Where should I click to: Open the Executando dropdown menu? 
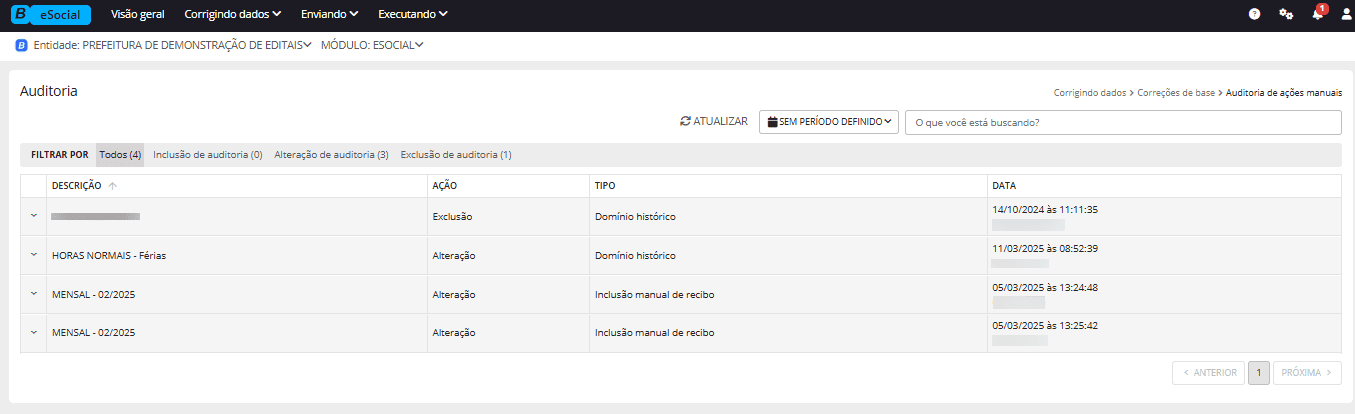(412, 14)
